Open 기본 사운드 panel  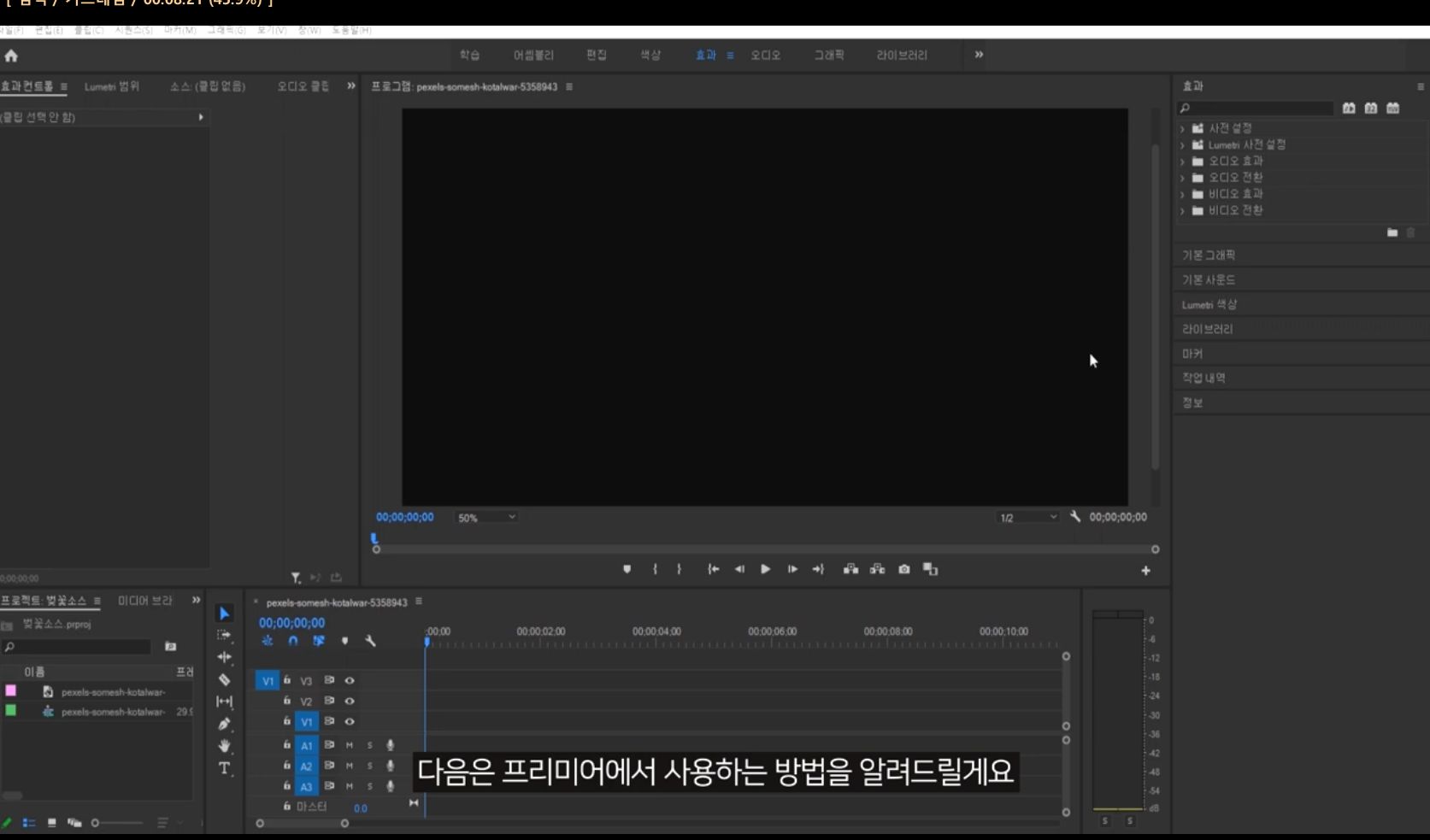click(x=1209, y=280)
